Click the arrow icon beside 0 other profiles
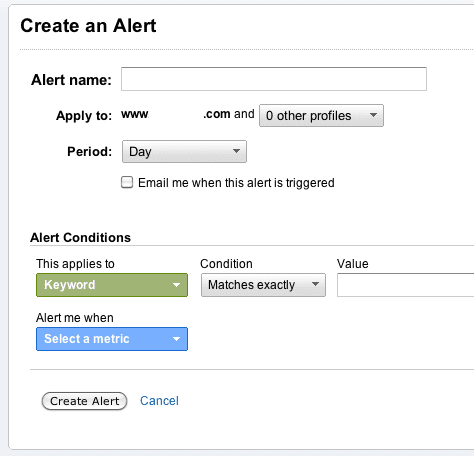 (373, 115)
